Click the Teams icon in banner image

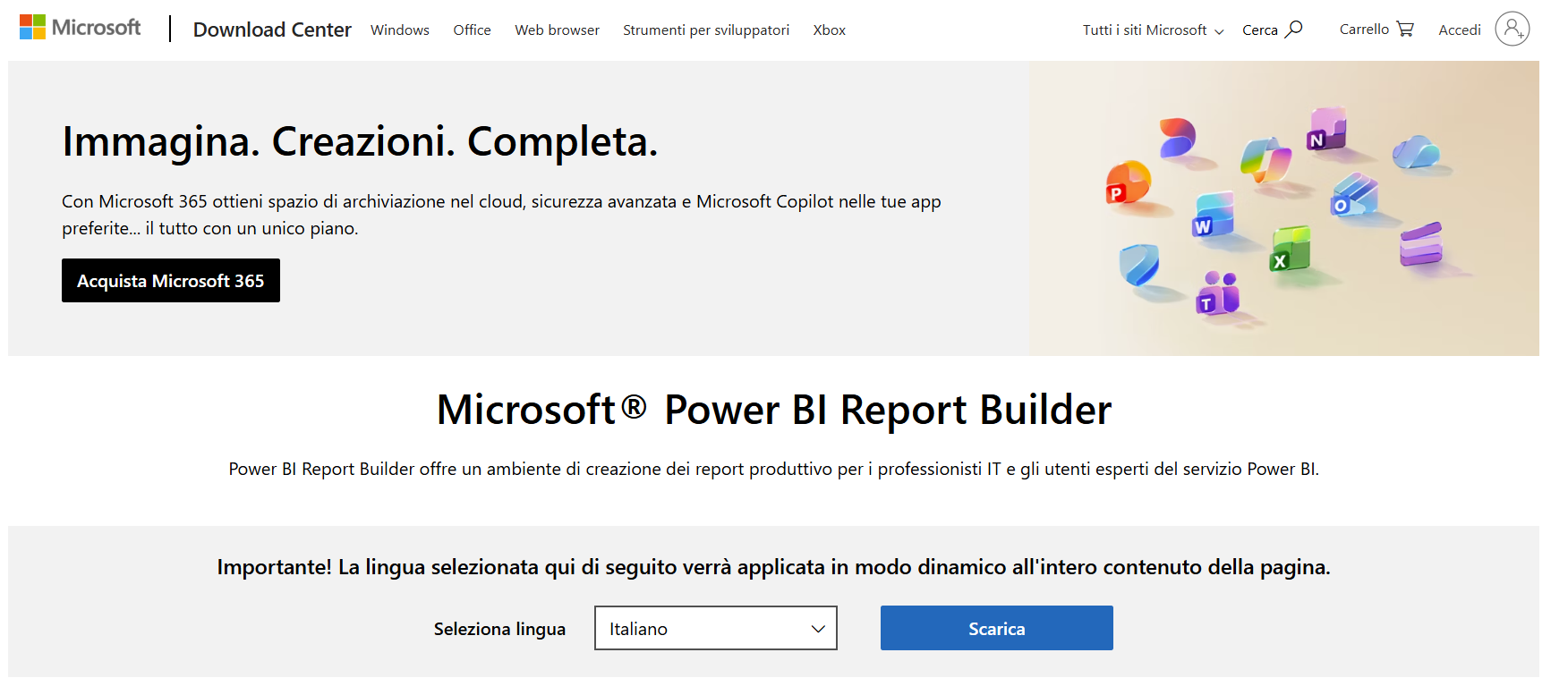(1218, 292)
